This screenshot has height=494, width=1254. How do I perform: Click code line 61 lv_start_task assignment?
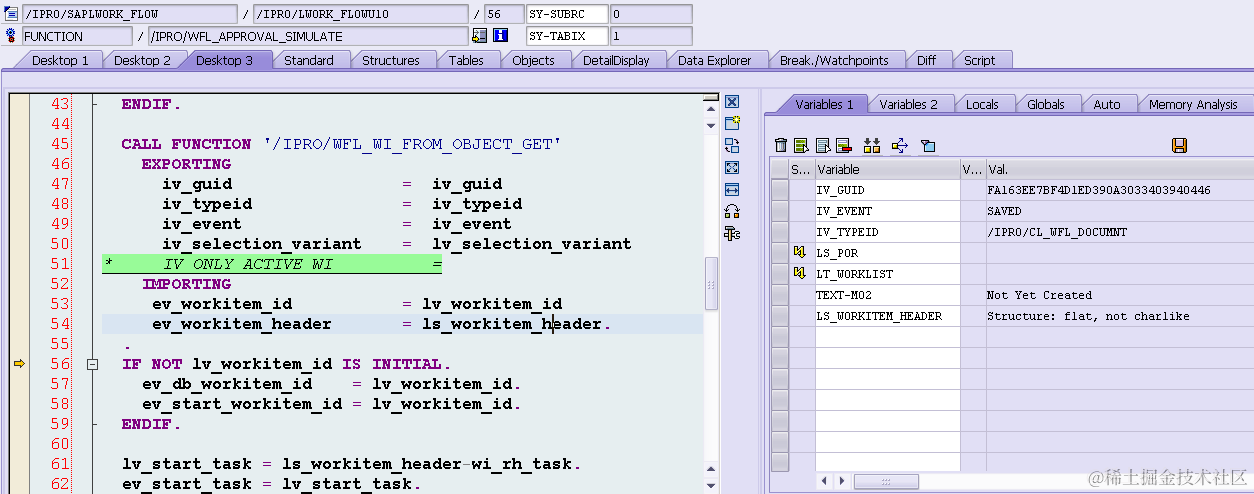[352, 464]
